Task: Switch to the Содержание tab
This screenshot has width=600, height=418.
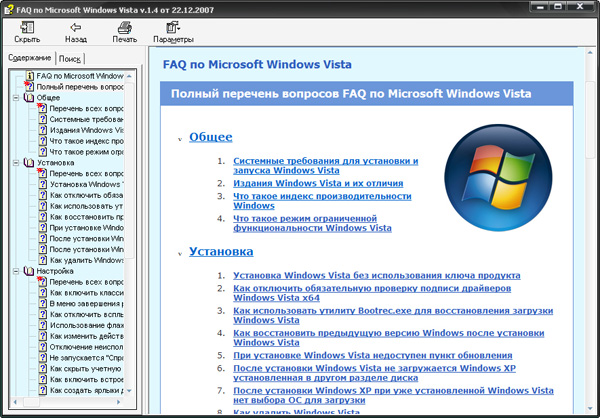Action: click(x=30, y=58)
